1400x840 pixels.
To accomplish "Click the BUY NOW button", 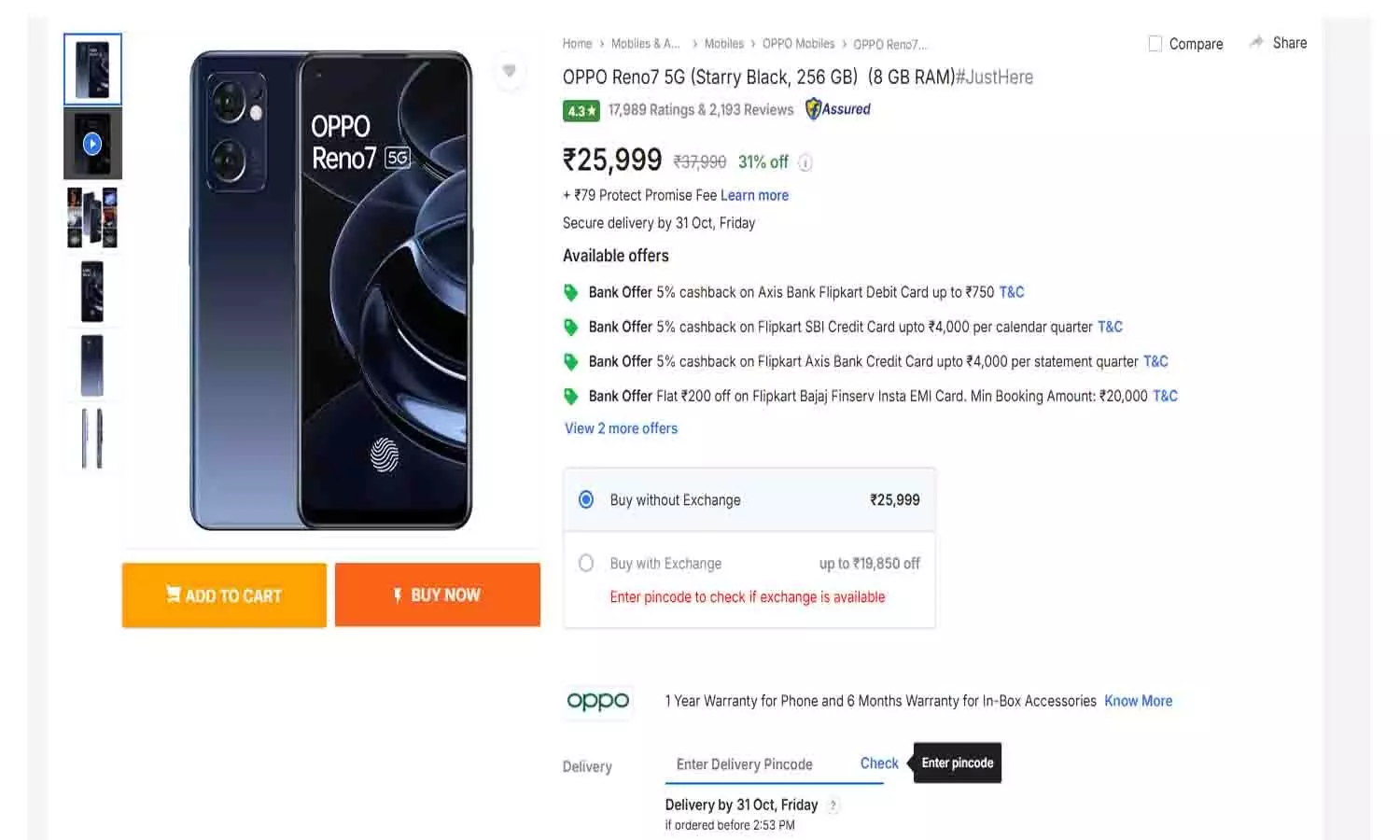I will [437, 595].
